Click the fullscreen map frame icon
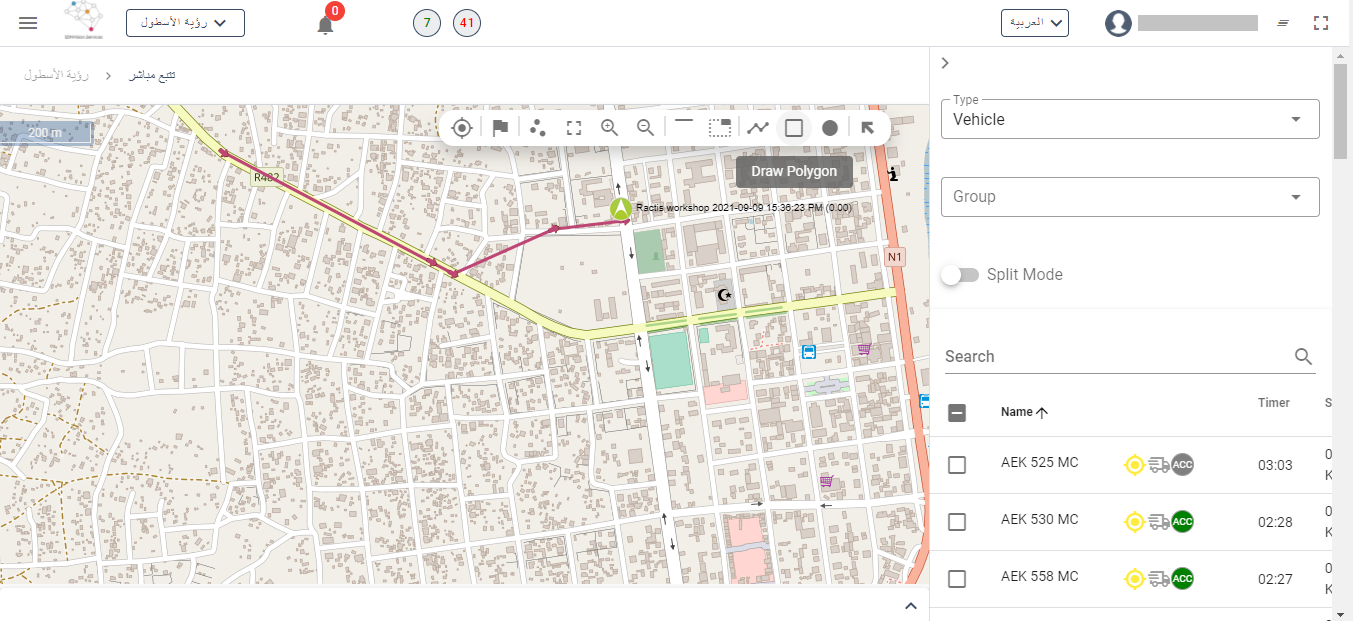This screenshot has width=1353, height=621. point(573,128)
